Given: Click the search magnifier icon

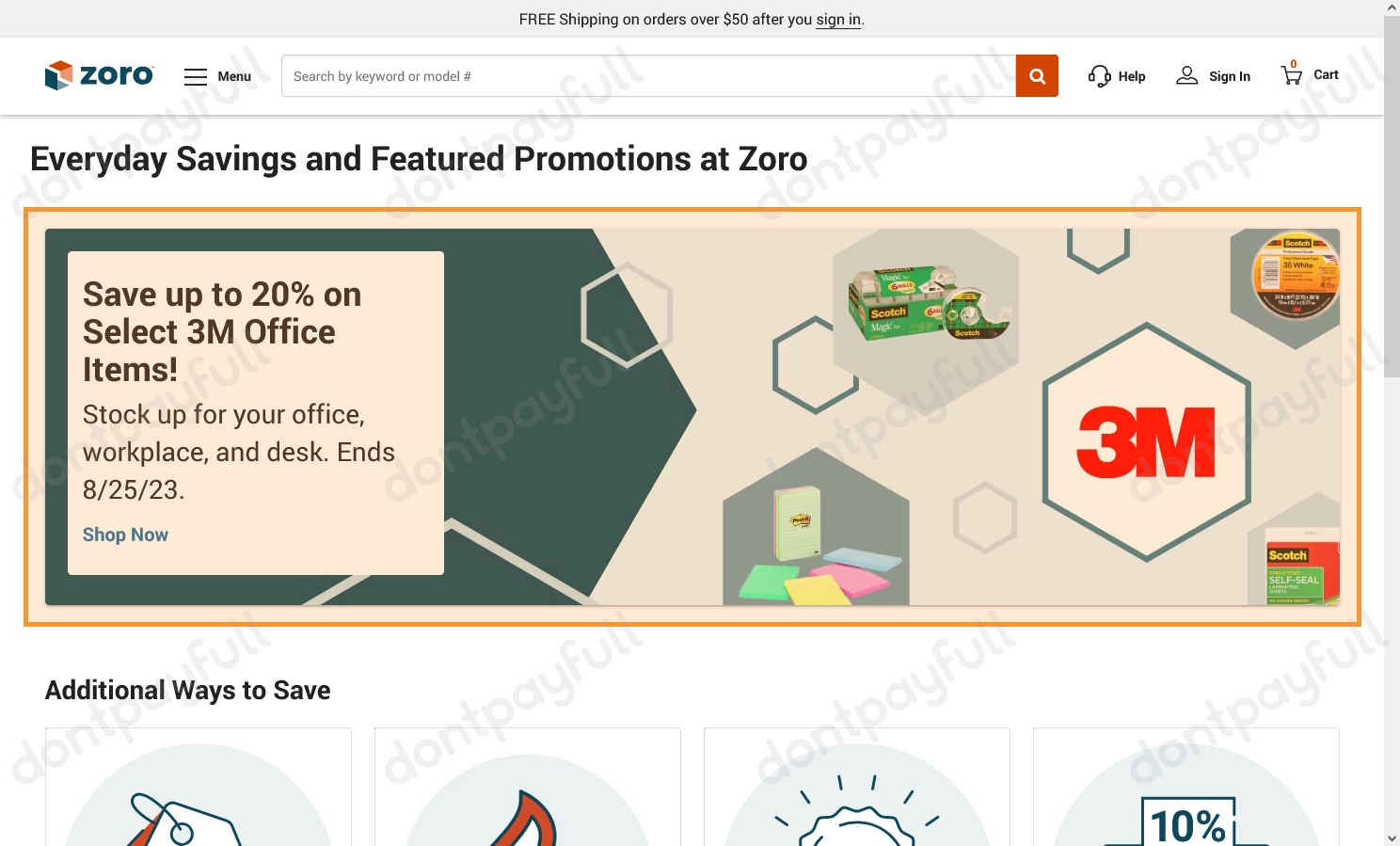Looking at the screenshot, I should tap(1037, 75).
